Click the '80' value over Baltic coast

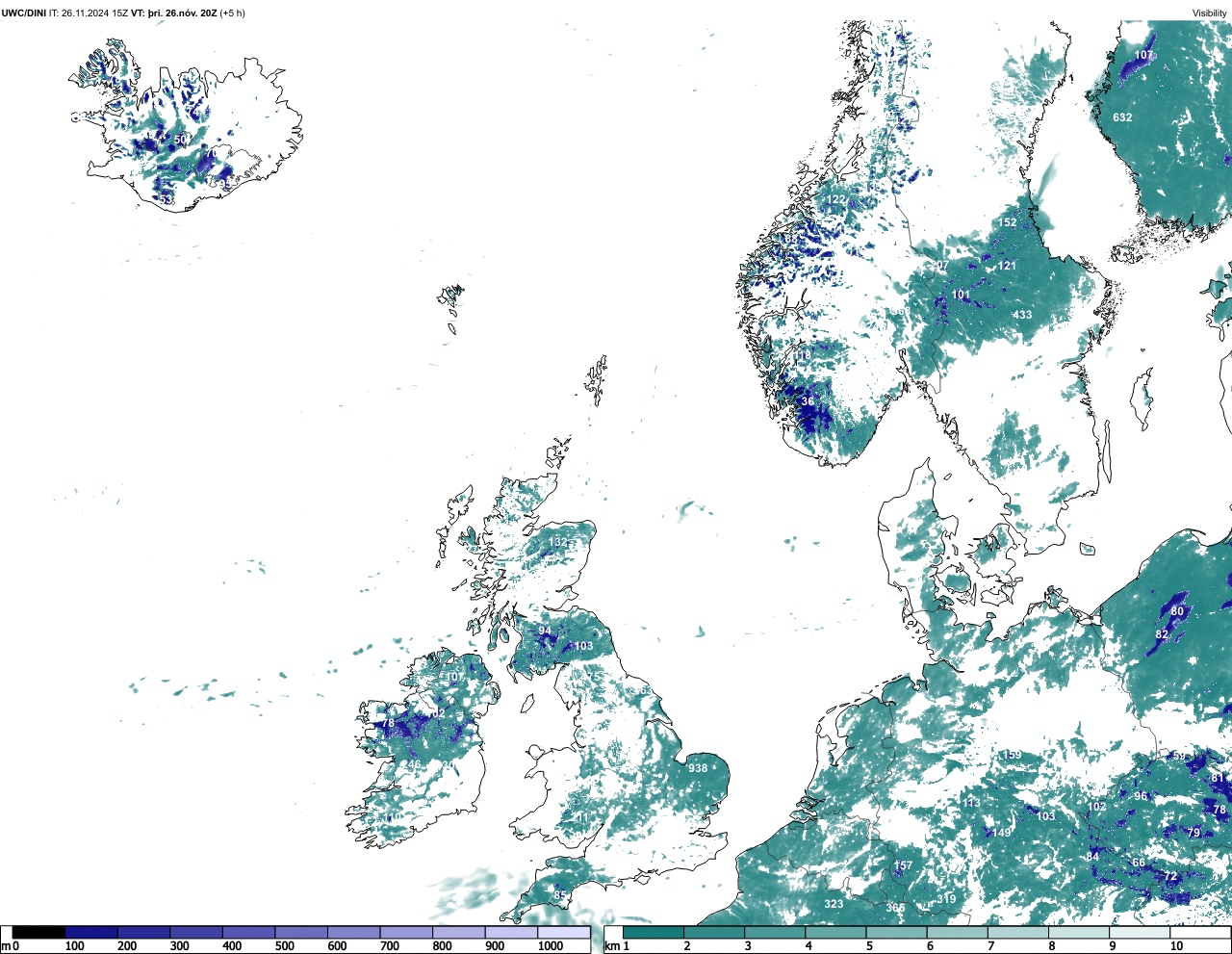click(x=1177, y=611)
